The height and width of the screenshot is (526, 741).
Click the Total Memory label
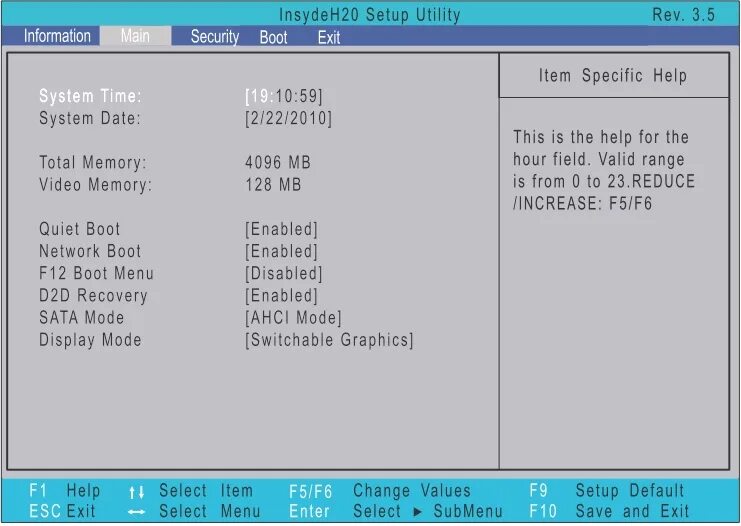(93, 163)
